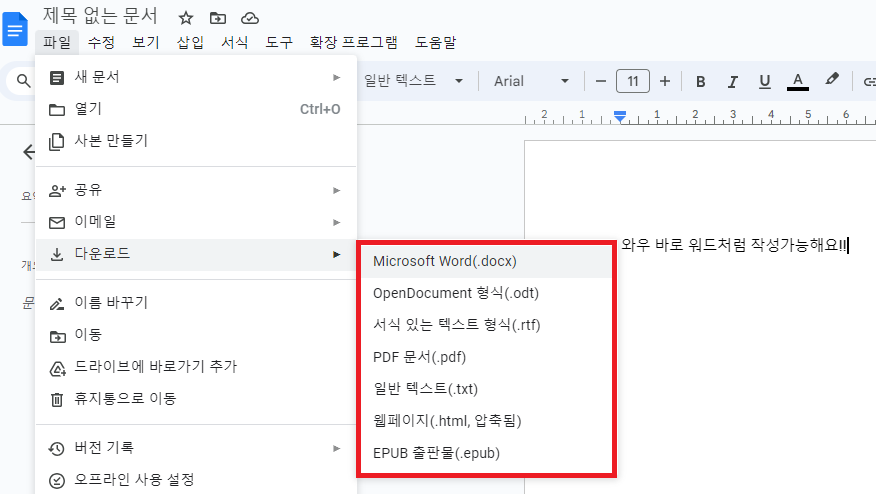Open the 도움말 menu
This screenshot has height=494, width=876.
(436, 42)
